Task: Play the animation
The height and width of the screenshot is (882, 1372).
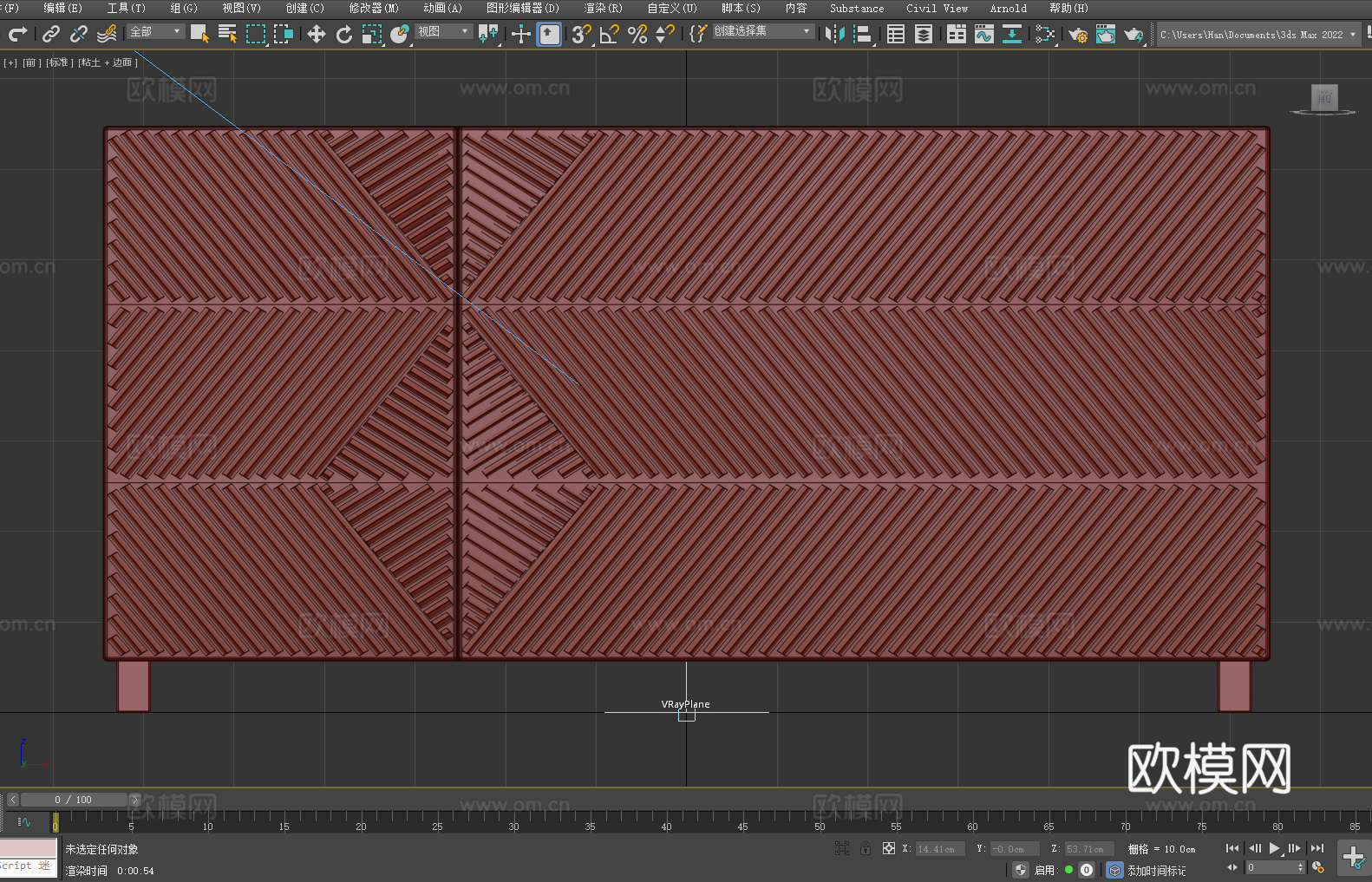Action: (x=1275, y=848)
